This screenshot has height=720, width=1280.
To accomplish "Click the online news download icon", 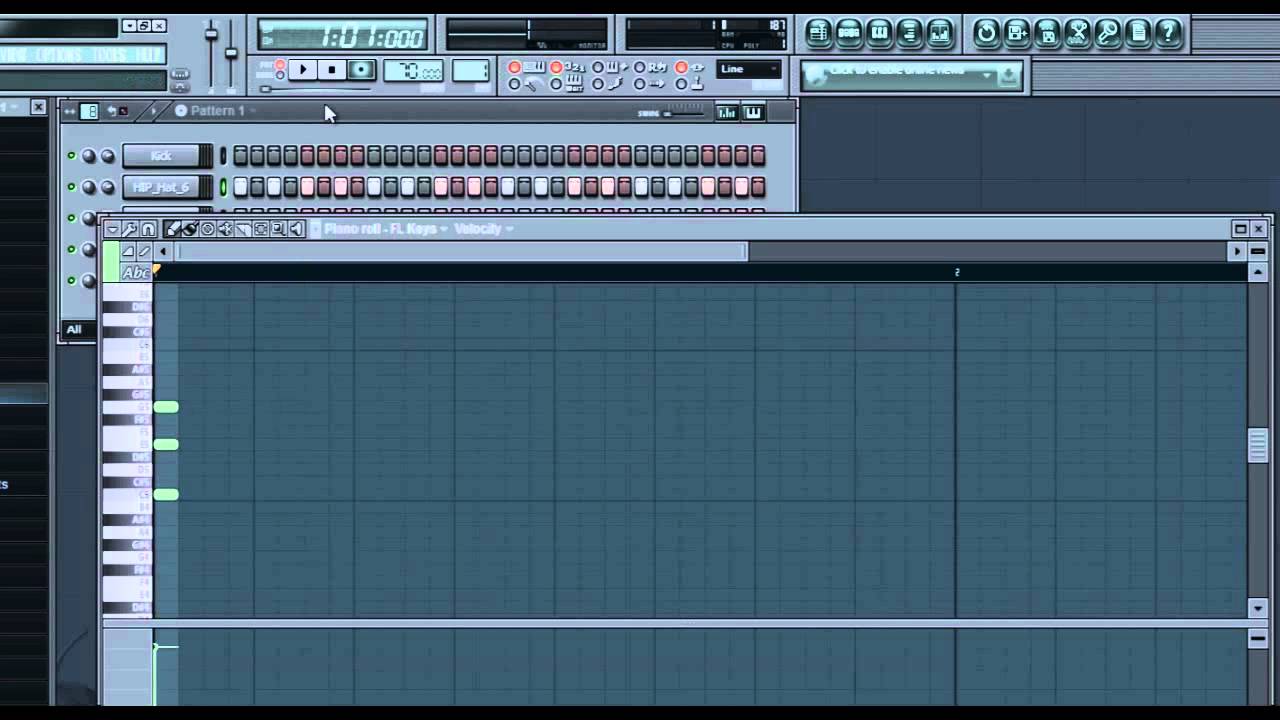I will (x=1009, y=75).
